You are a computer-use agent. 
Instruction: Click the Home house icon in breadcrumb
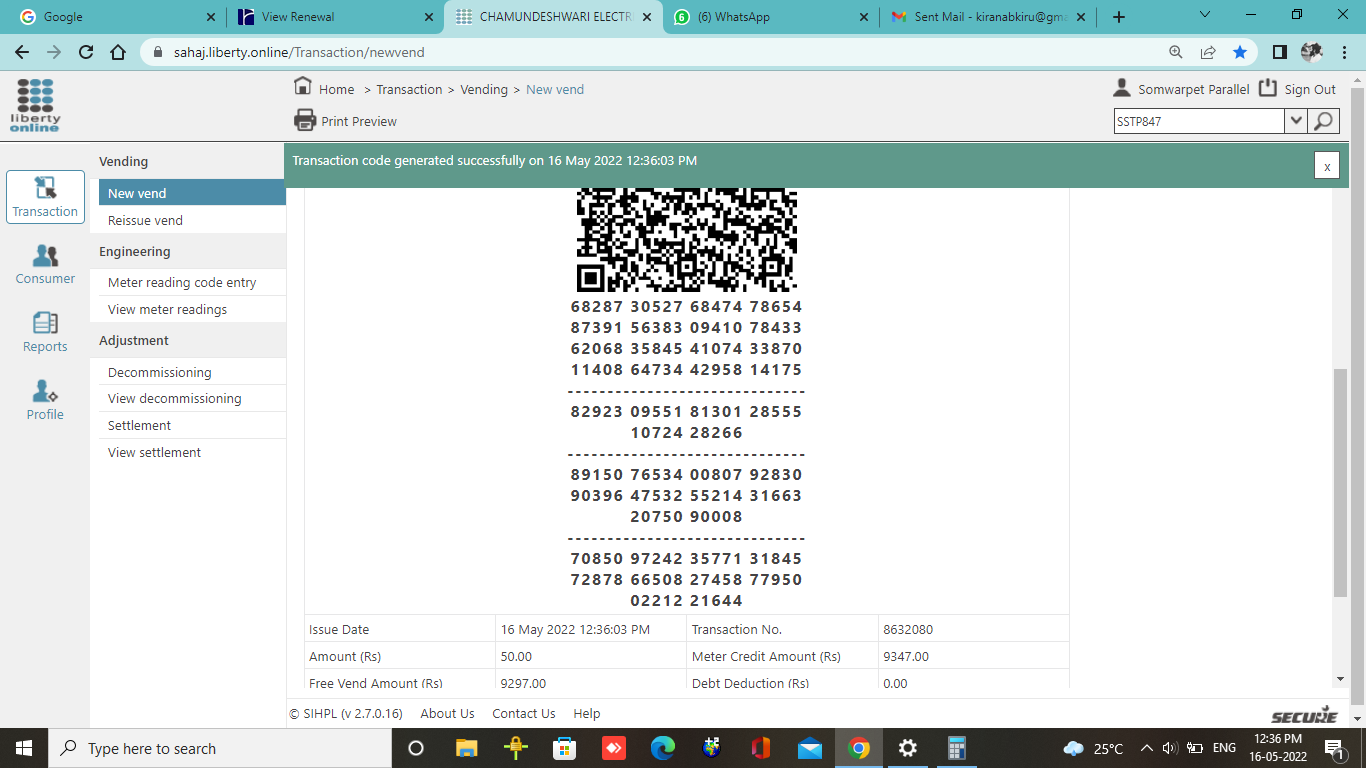tap(303, 87)
